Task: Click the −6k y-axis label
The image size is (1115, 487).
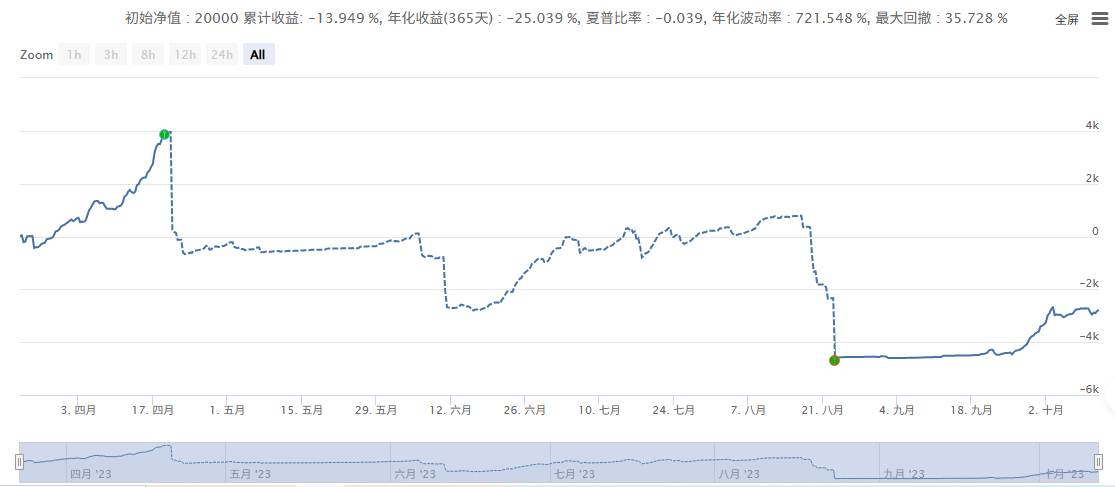Action: 1088,389
